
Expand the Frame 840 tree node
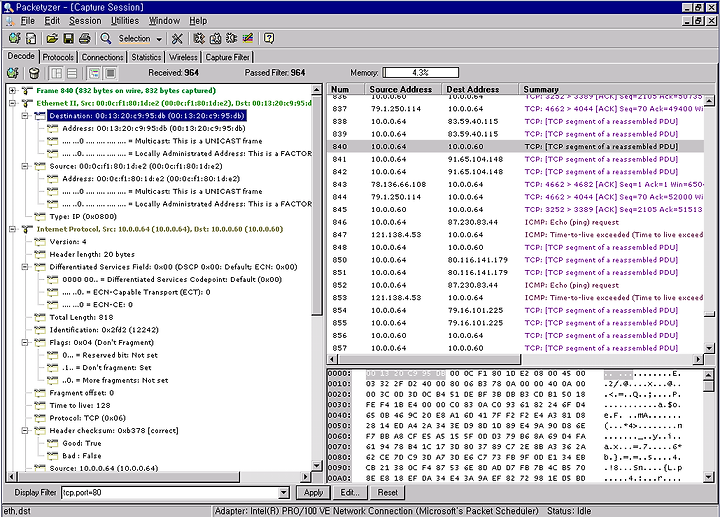pos(12,90)
